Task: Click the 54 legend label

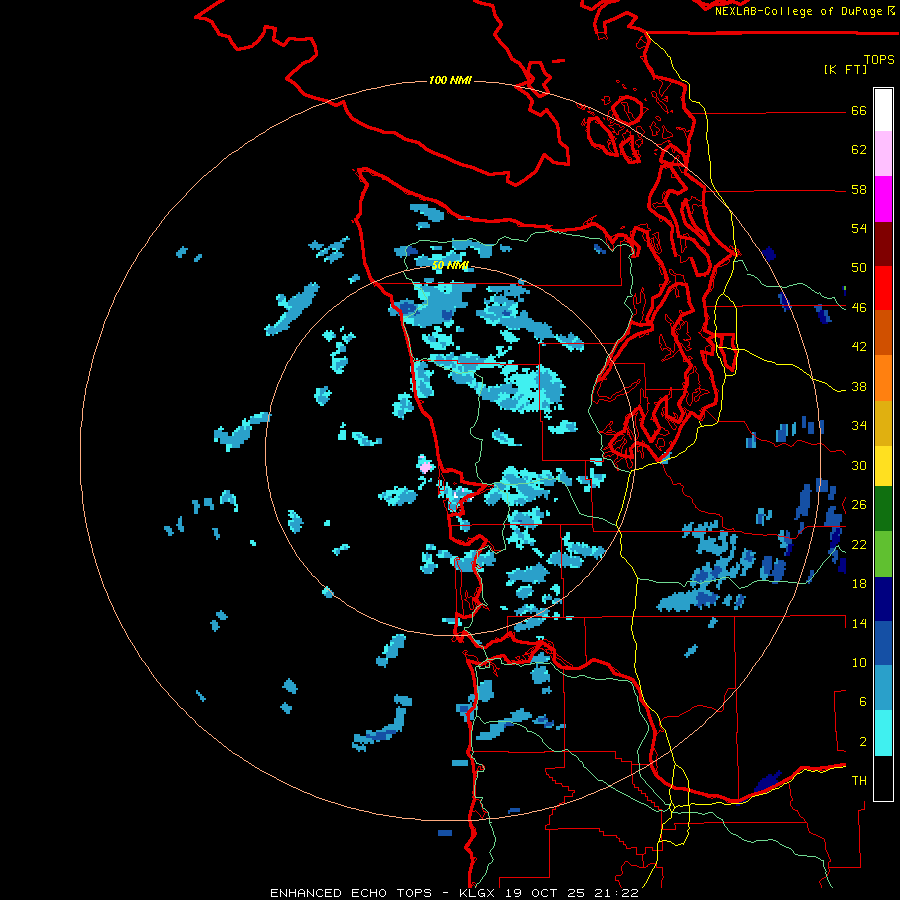Action: 859,228
